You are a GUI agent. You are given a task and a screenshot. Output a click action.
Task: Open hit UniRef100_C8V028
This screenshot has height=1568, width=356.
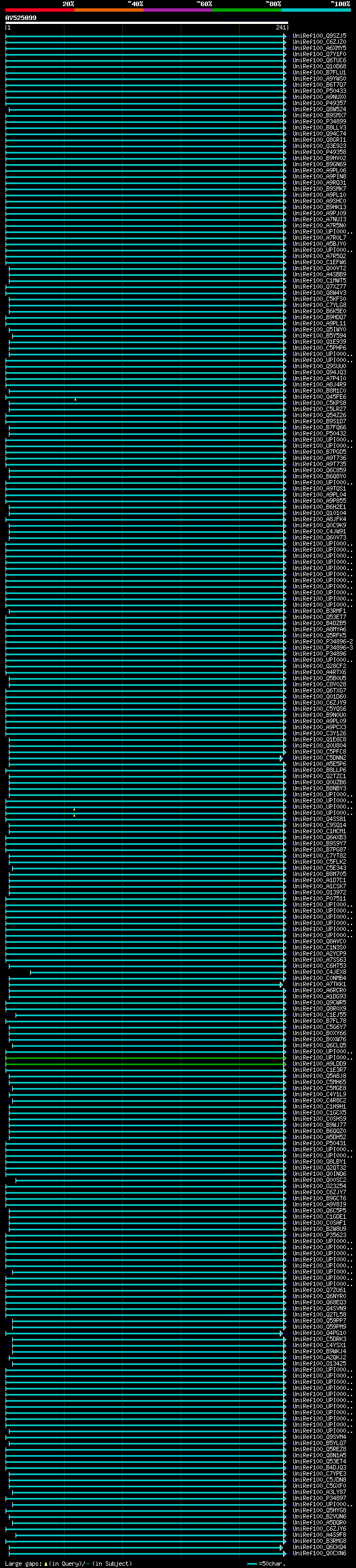point(319,684)
